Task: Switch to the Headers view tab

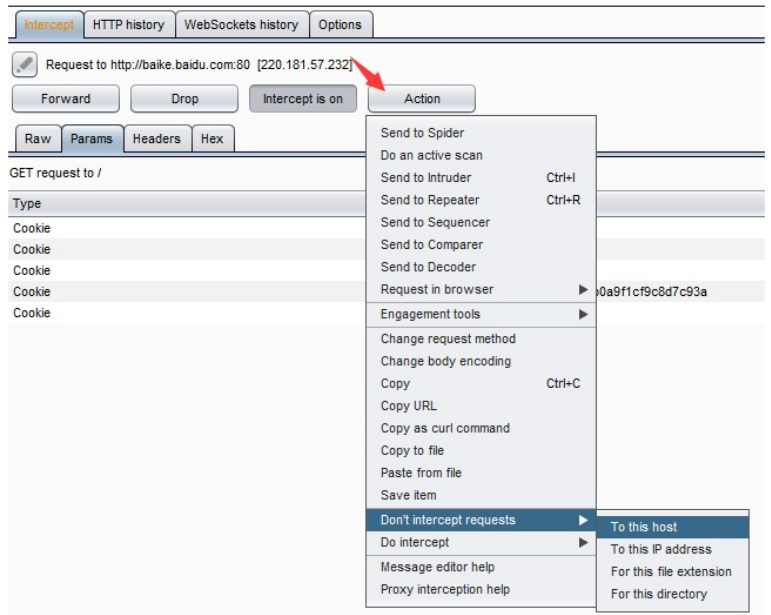Action: coord(157,139)
